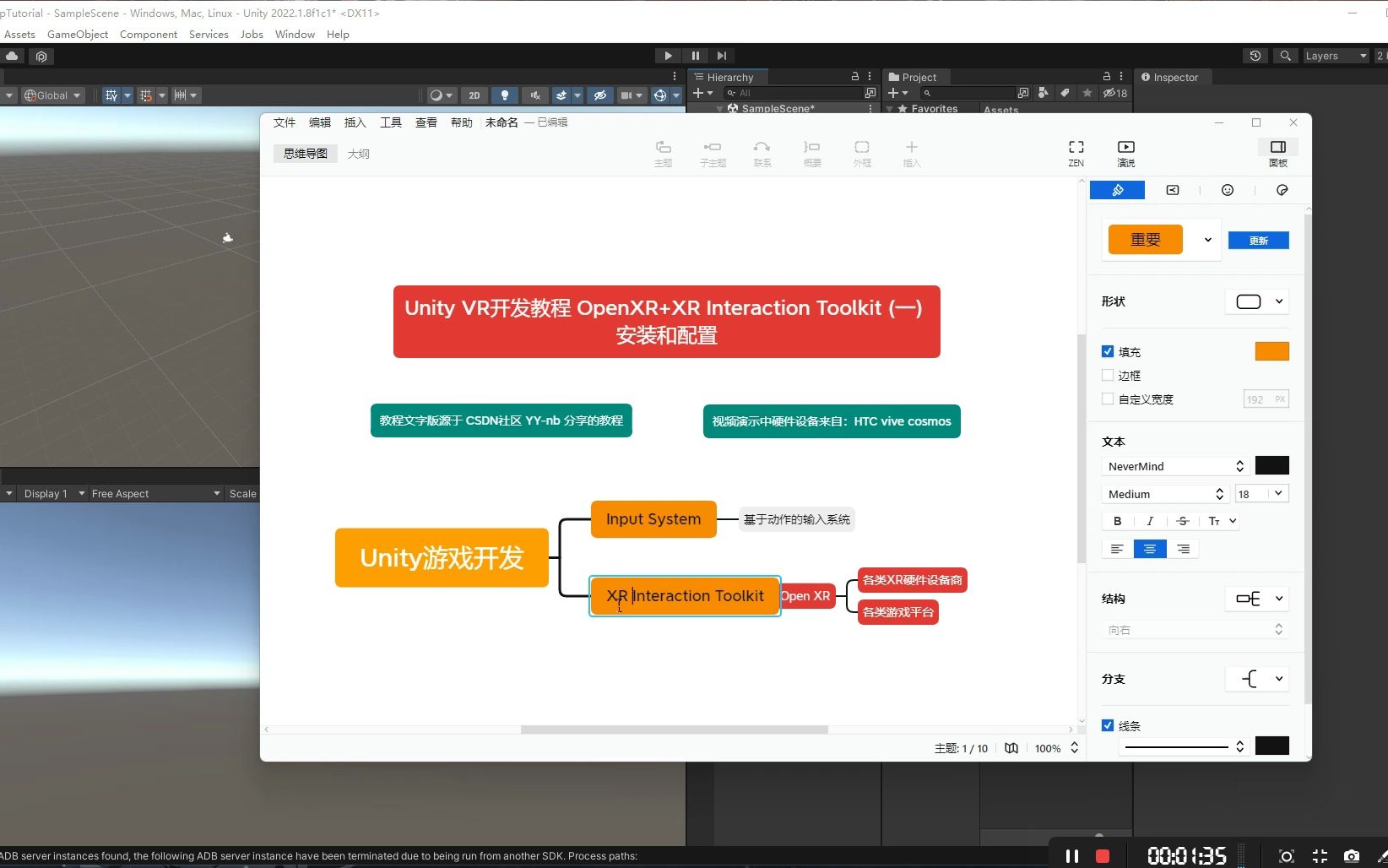Screen dimensions: 1388x868
Task: Open the Window menu in Unity
Action: pos(295,35)
